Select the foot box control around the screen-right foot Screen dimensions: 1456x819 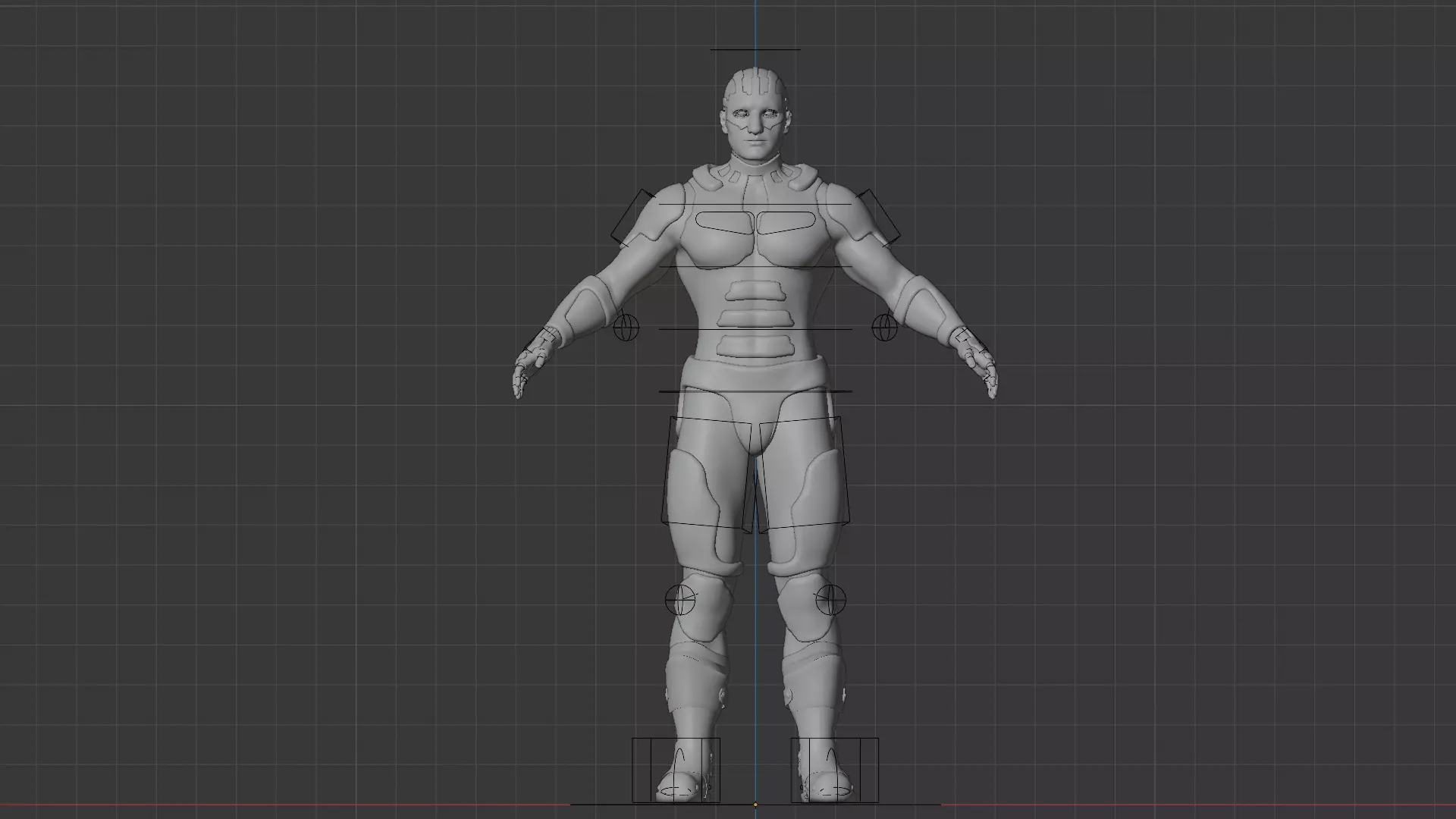pyautogui.click(x=835, y=770)
